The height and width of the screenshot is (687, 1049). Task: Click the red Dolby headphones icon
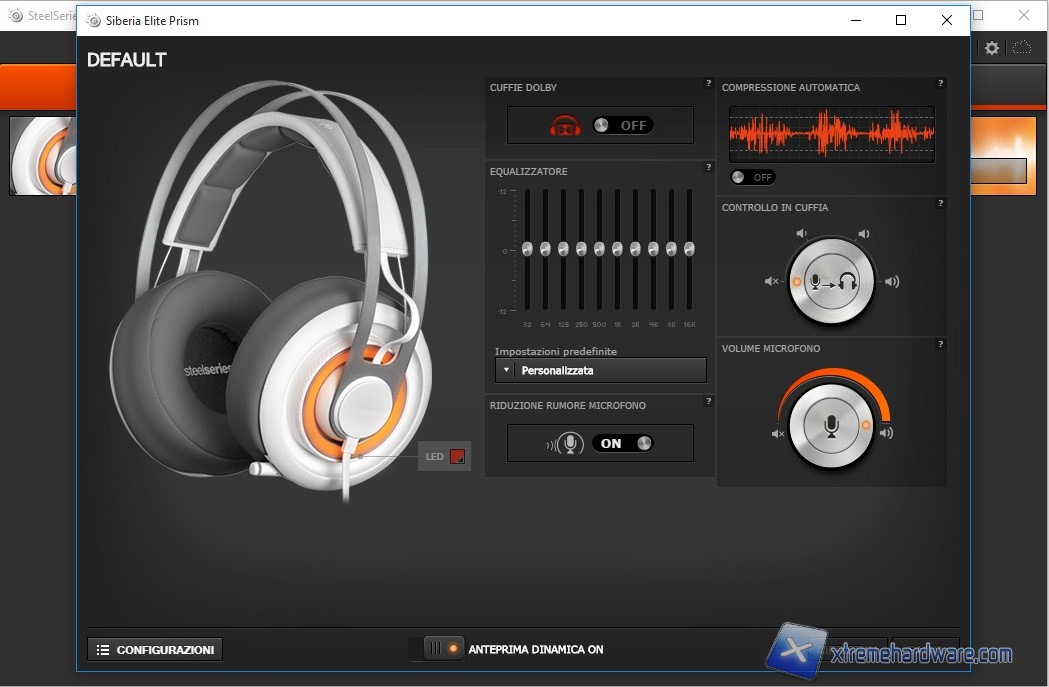click(566, 126)
